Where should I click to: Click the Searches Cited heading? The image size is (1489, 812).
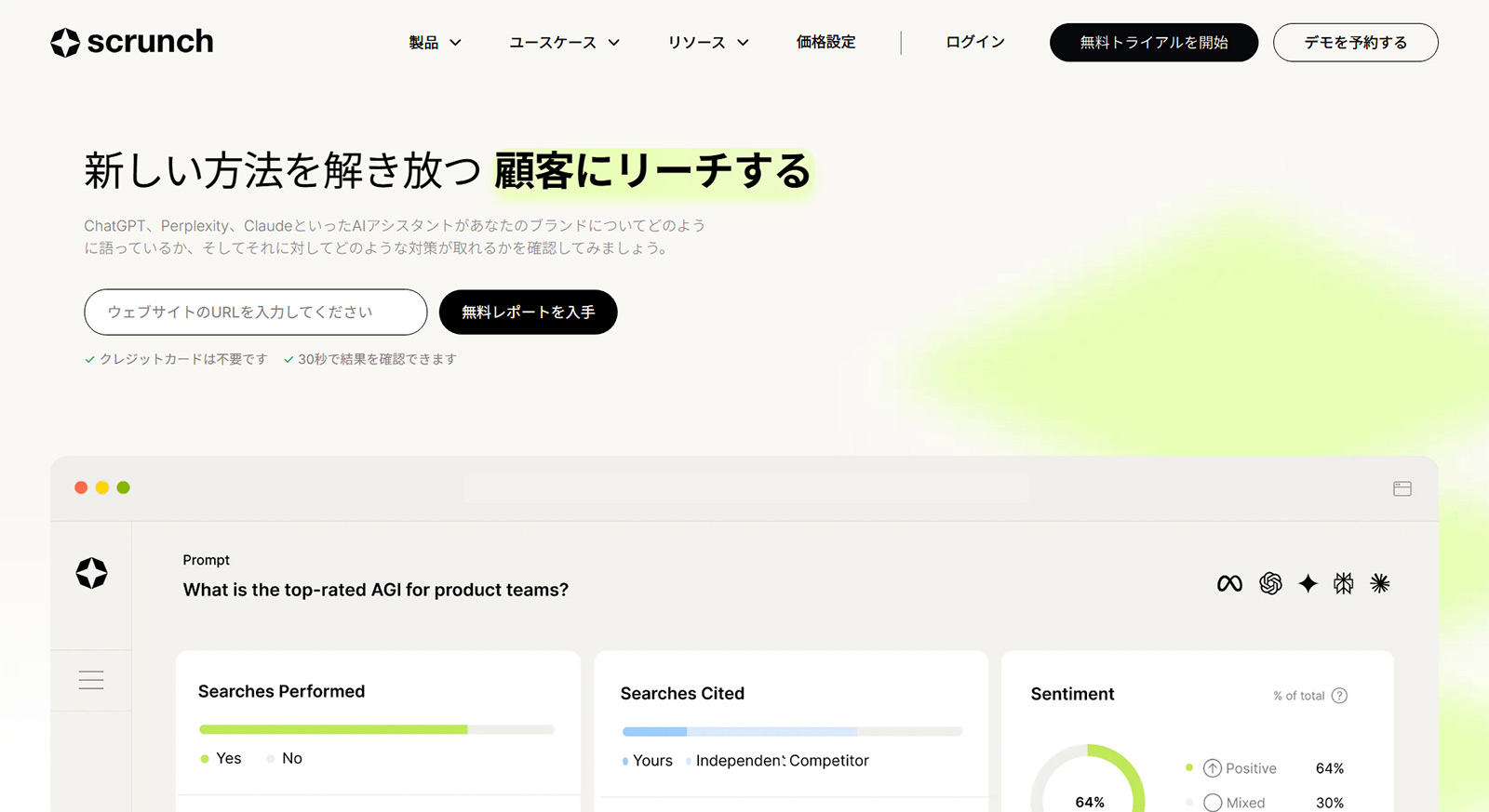pyautogui.click(x=682, y=693)
